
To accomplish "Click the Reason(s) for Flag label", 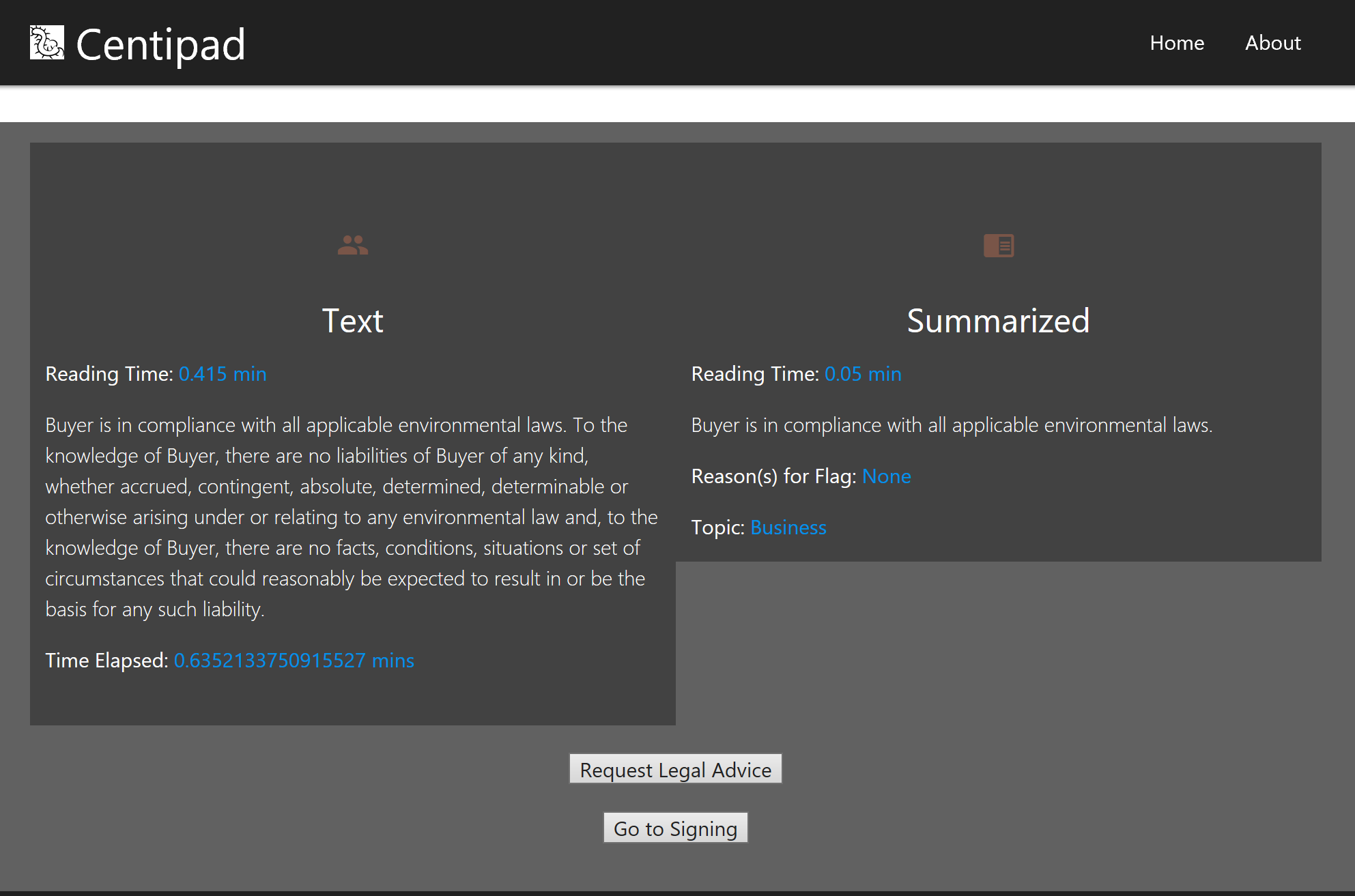I will click(773, 476).
